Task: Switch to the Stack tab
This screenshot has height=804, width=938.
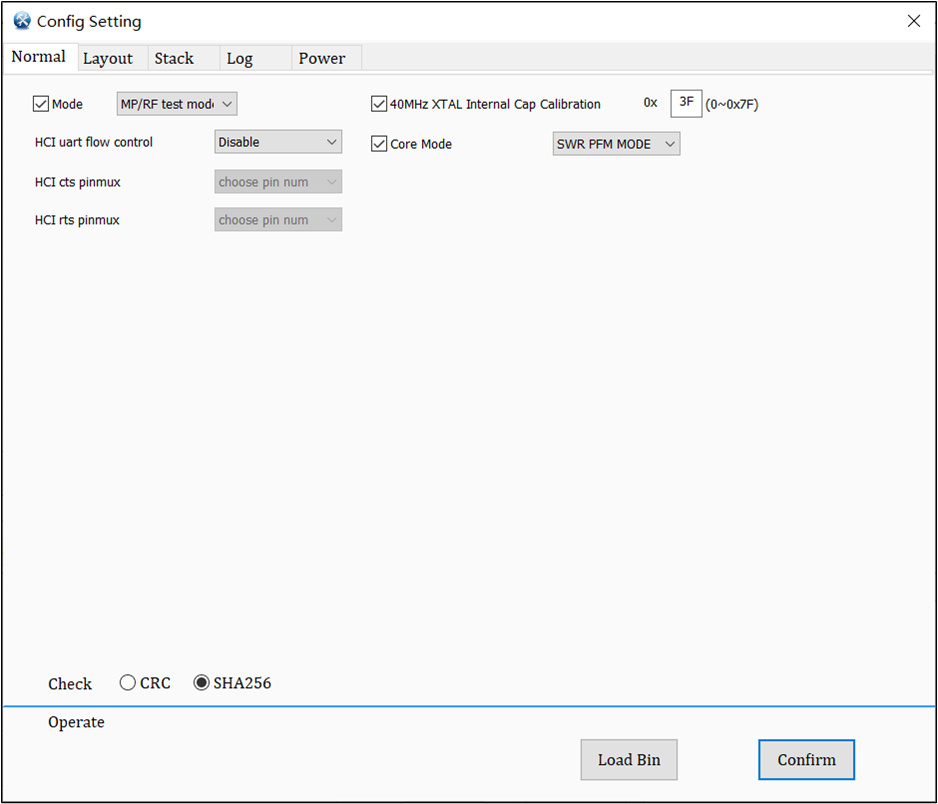Action: click(x=173, y=58)
